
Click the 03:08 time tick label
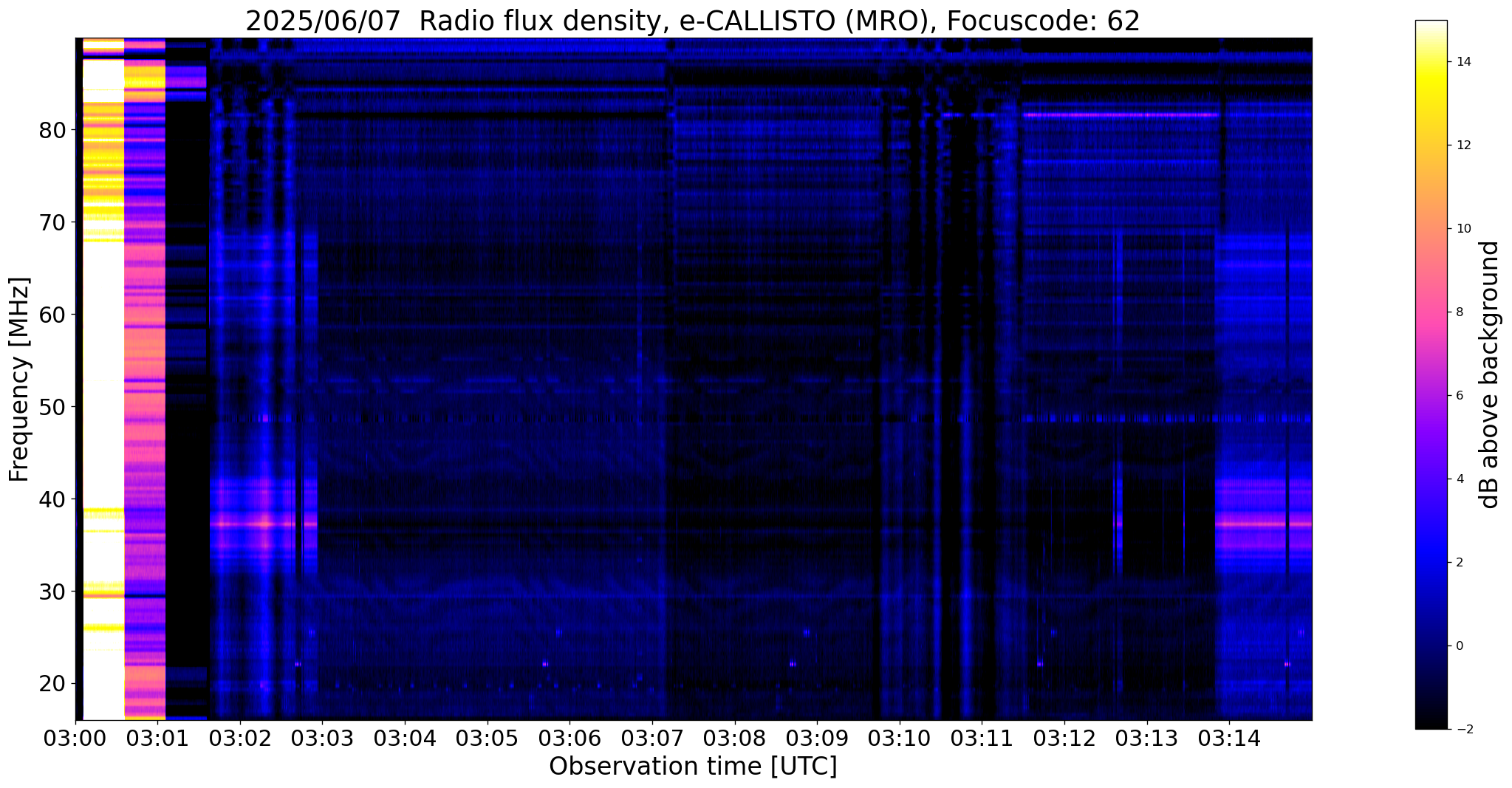(x=734, y=739)
